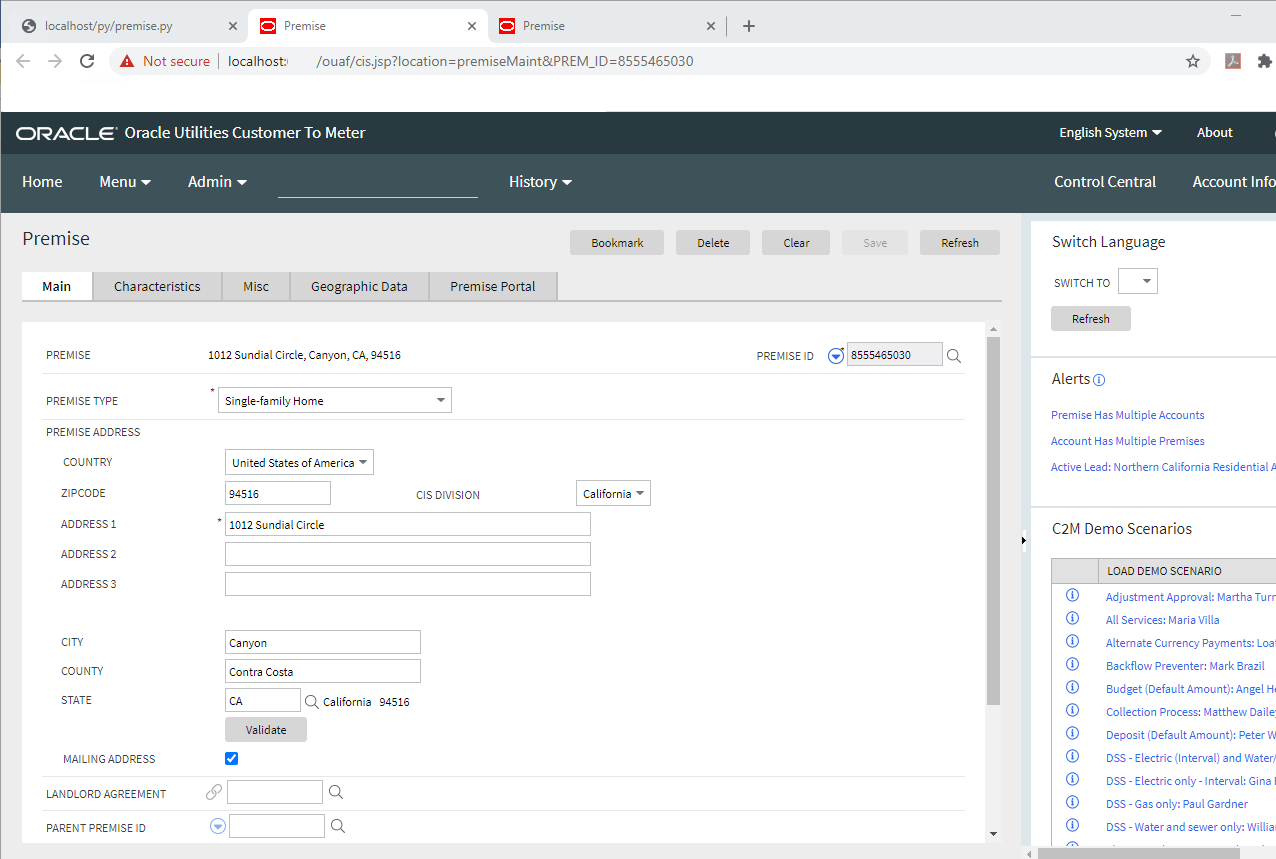Switch to the localhost/py/premise.py browser tab
The width and height of the screenshot is (1276, 859).
click(x=123, y=26)
